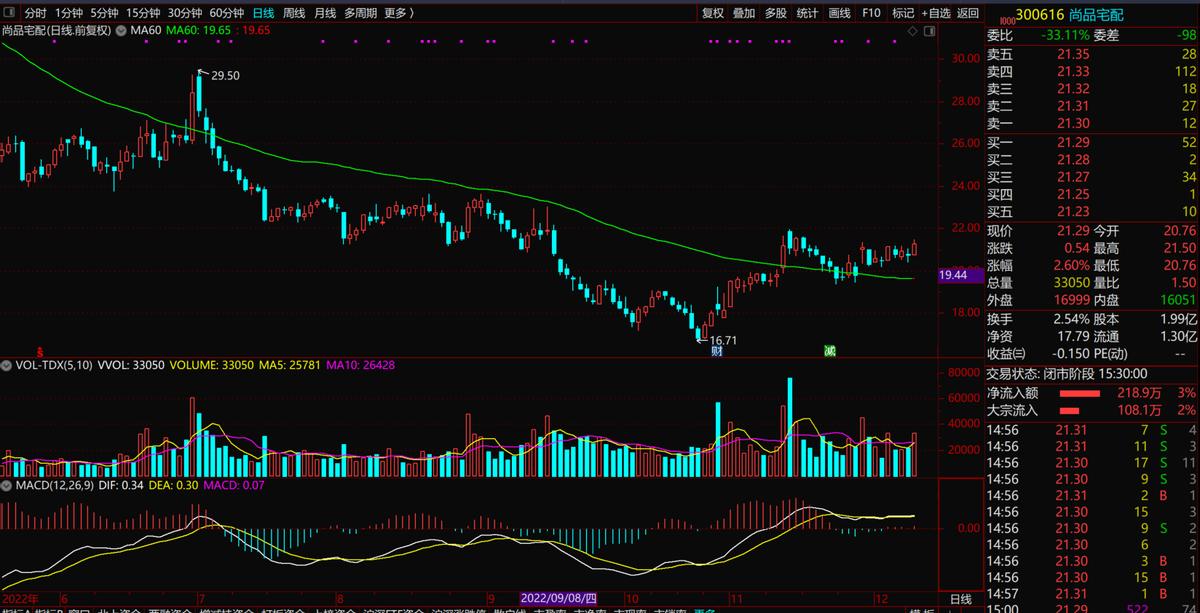Click the green 减 marker icon
The width and height of the screenshot is (1200, 613).
[829, 351]
